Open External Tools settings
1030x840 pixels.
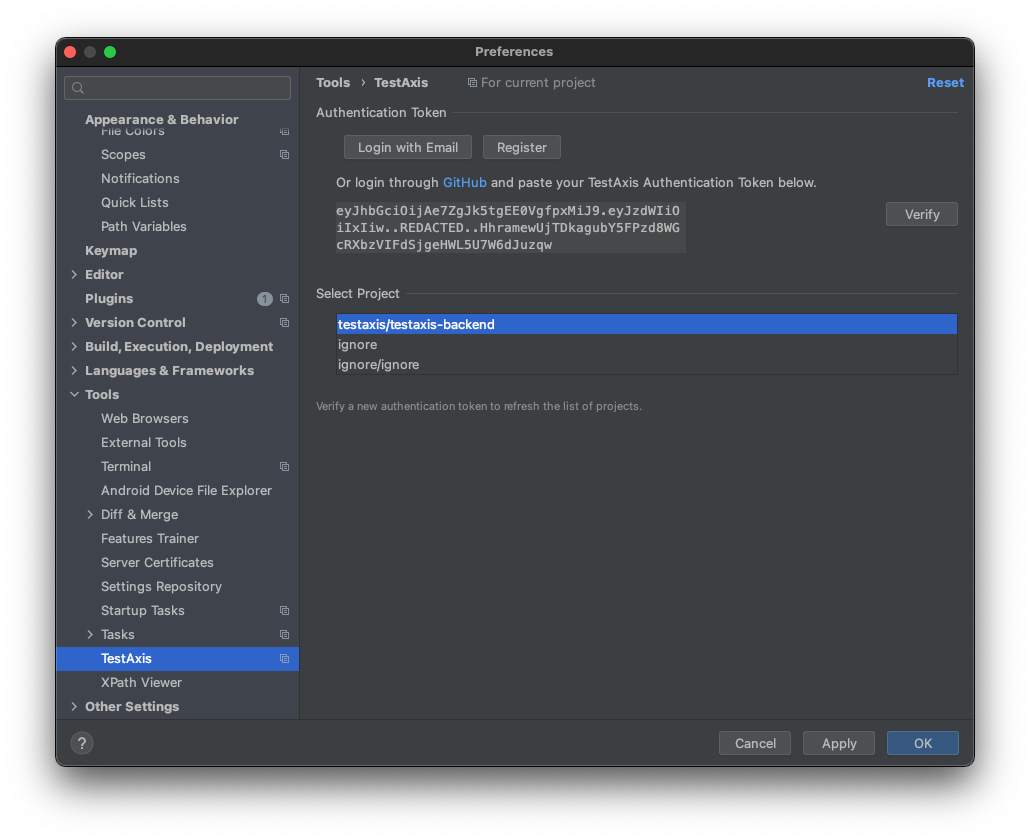point(144,443)
